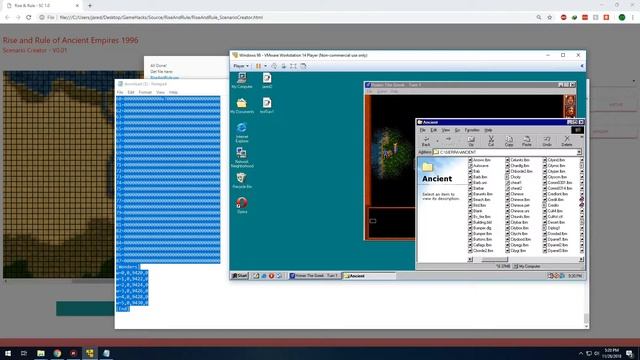Viewport: 640px width, 360px height.
Task: Click the horizontal scrollbar thumb in Ancient window
Action: click(x=495, y=260)
